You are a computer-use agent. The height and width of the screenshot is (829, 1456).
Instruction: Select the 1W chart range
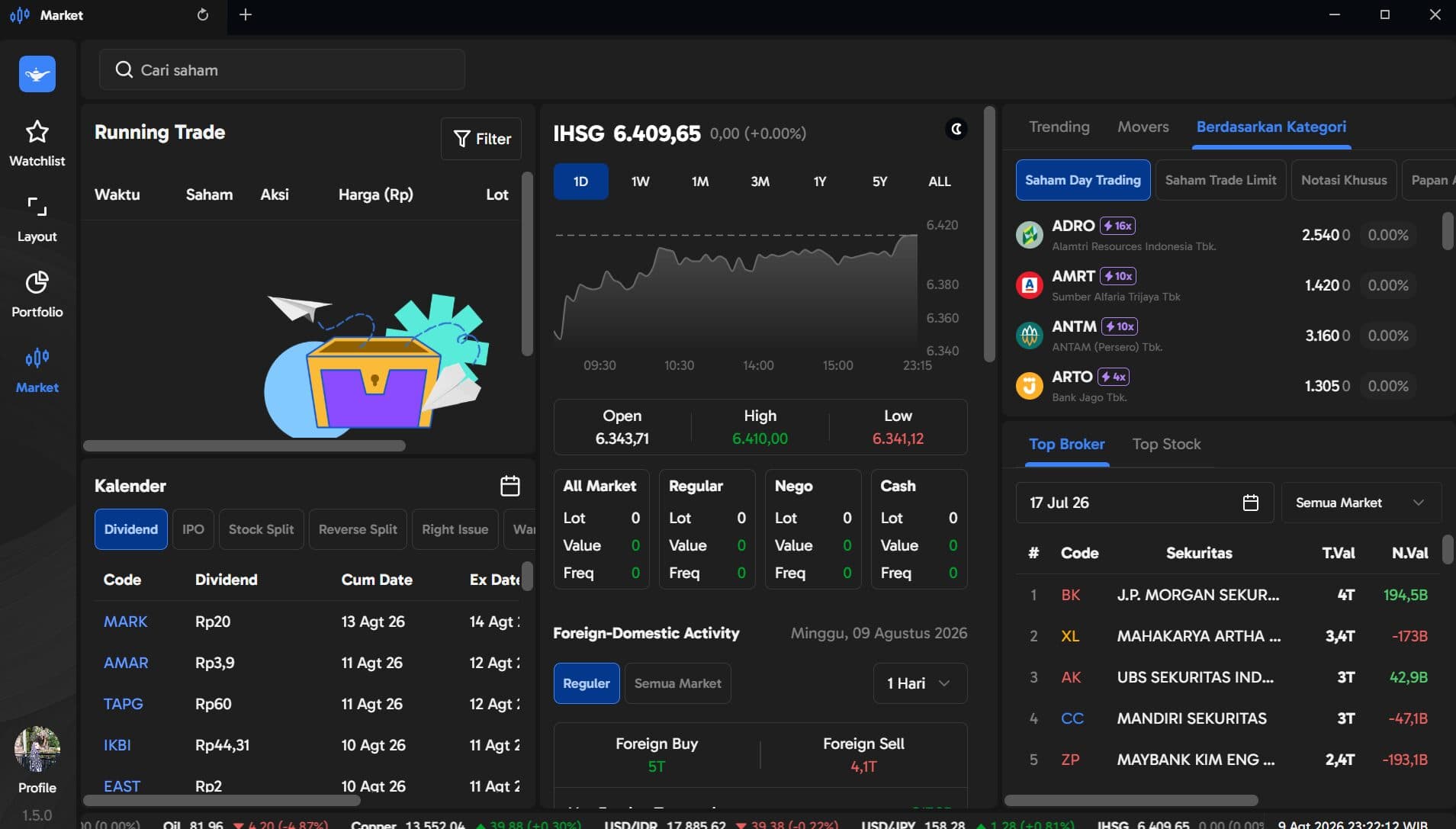[641, 182]
